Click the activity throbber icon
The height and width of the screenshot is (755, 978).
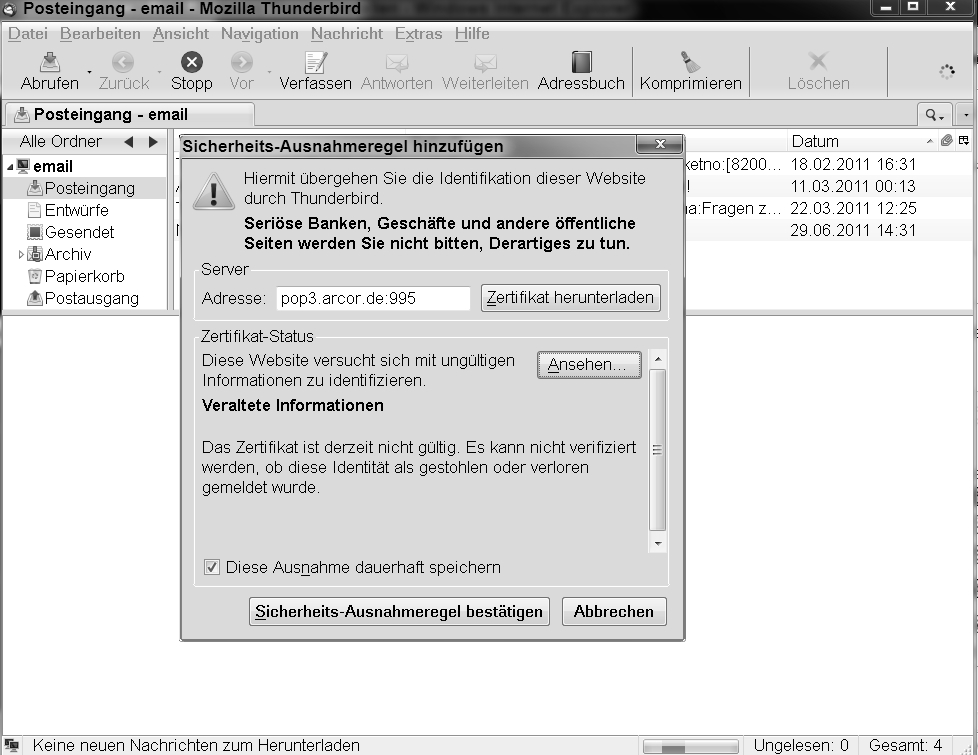(947, 72)
